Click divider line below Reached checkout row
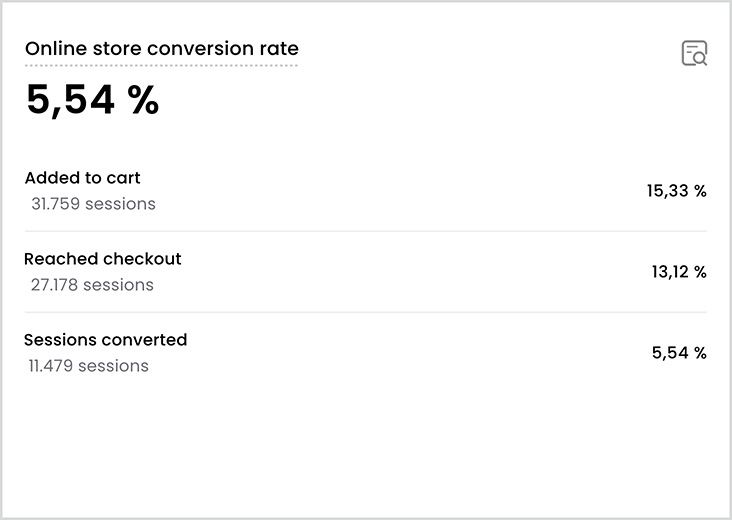This screenshot has width=732, height=520. click(x=365, y=313)
